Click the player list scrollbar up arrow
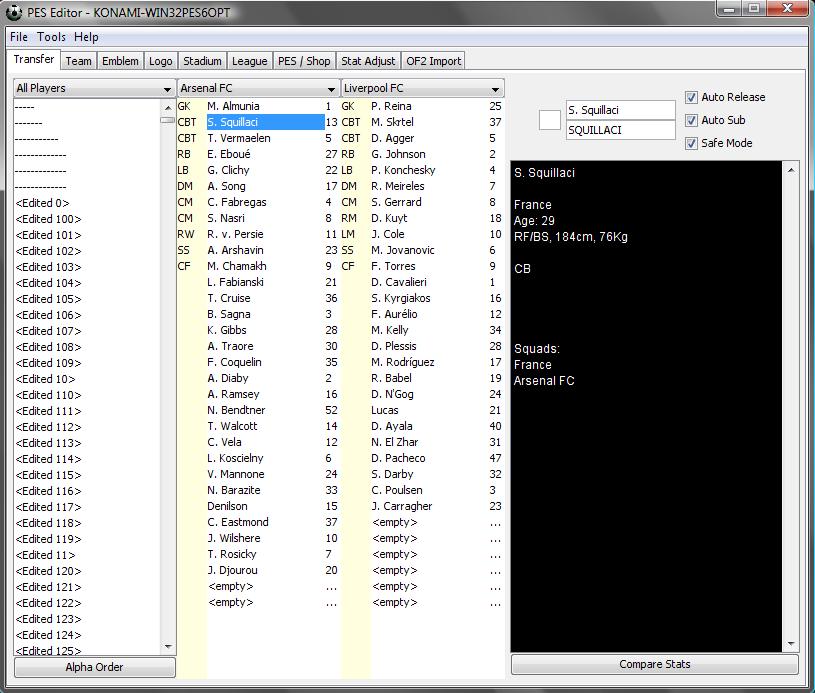815x693 pixels. (x=168, y=108)
